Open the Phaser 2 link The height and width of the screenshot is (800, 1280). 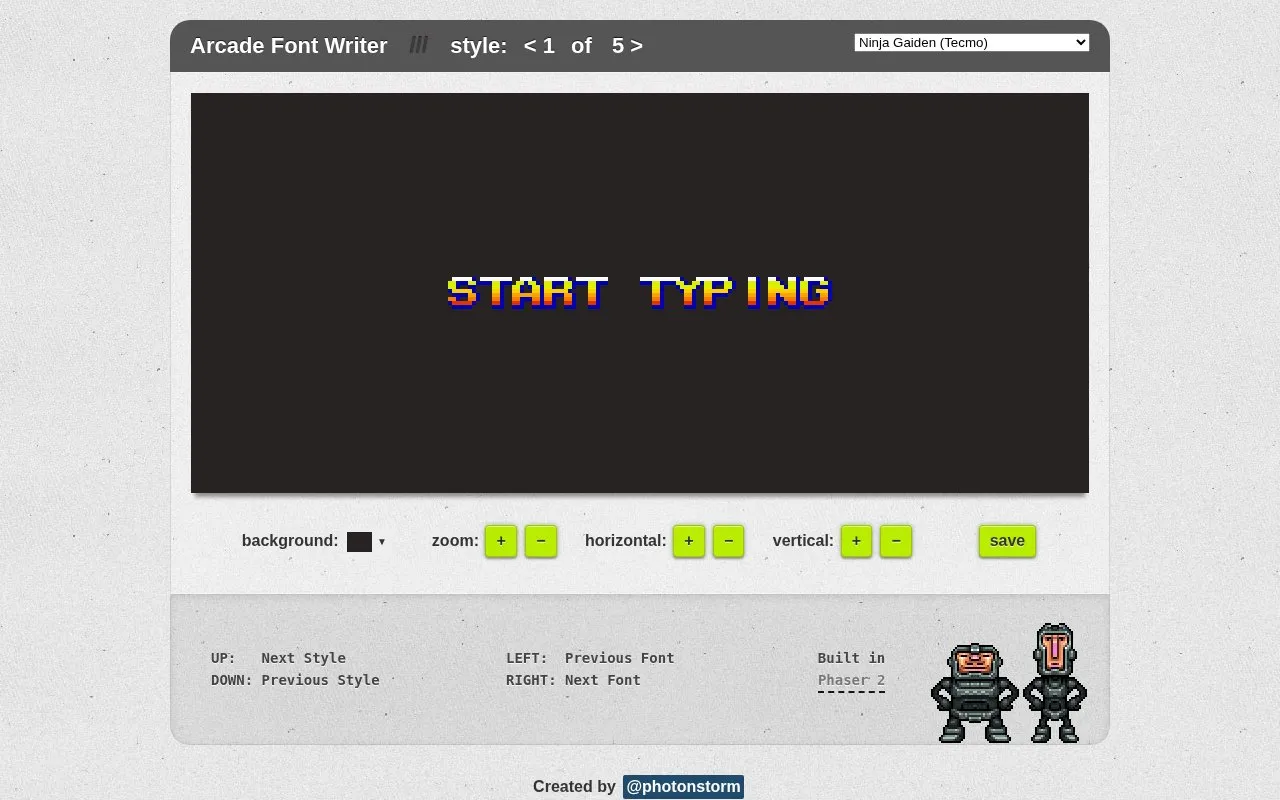(x=851, y=680)
